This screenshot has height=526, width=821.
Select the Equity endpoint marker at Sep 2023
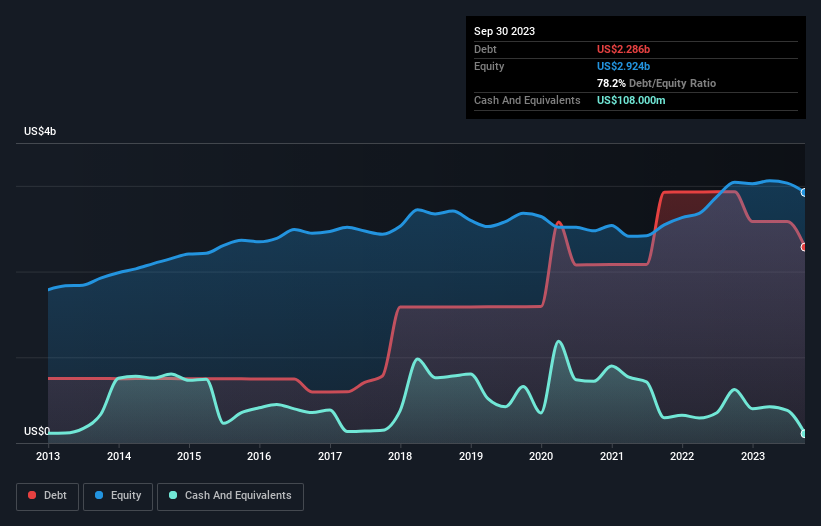[x=804, y=193]
